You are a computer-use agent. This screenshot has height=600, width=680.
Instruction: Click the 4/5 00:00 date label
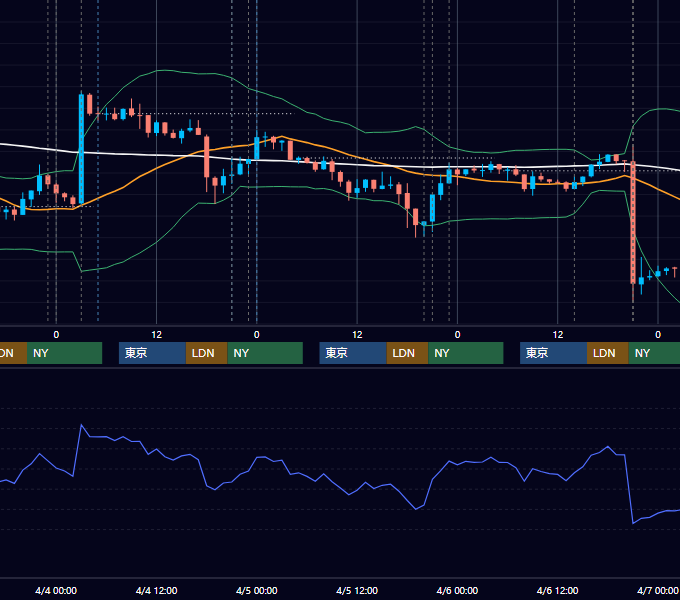click(x=257, y=590)
